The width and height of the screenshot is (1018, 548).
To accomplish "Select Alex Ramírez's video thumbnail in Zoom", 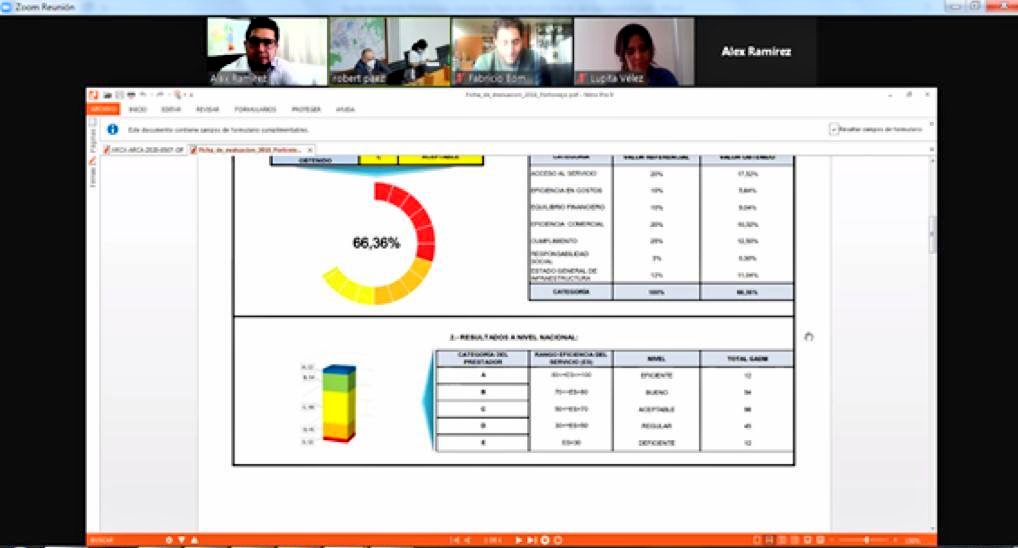I will [x=267, y=51].
